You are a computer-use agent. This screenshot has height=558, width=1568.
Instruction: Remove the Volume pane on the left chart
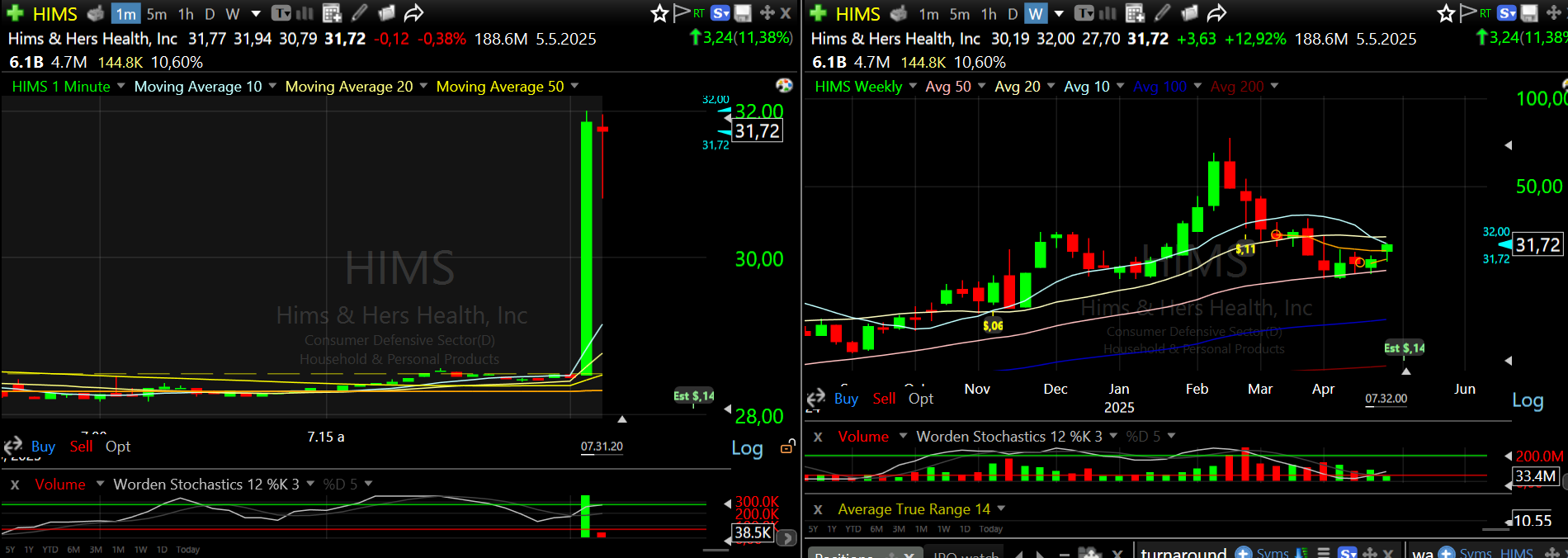pyautogui.click(x=15, y=485)
